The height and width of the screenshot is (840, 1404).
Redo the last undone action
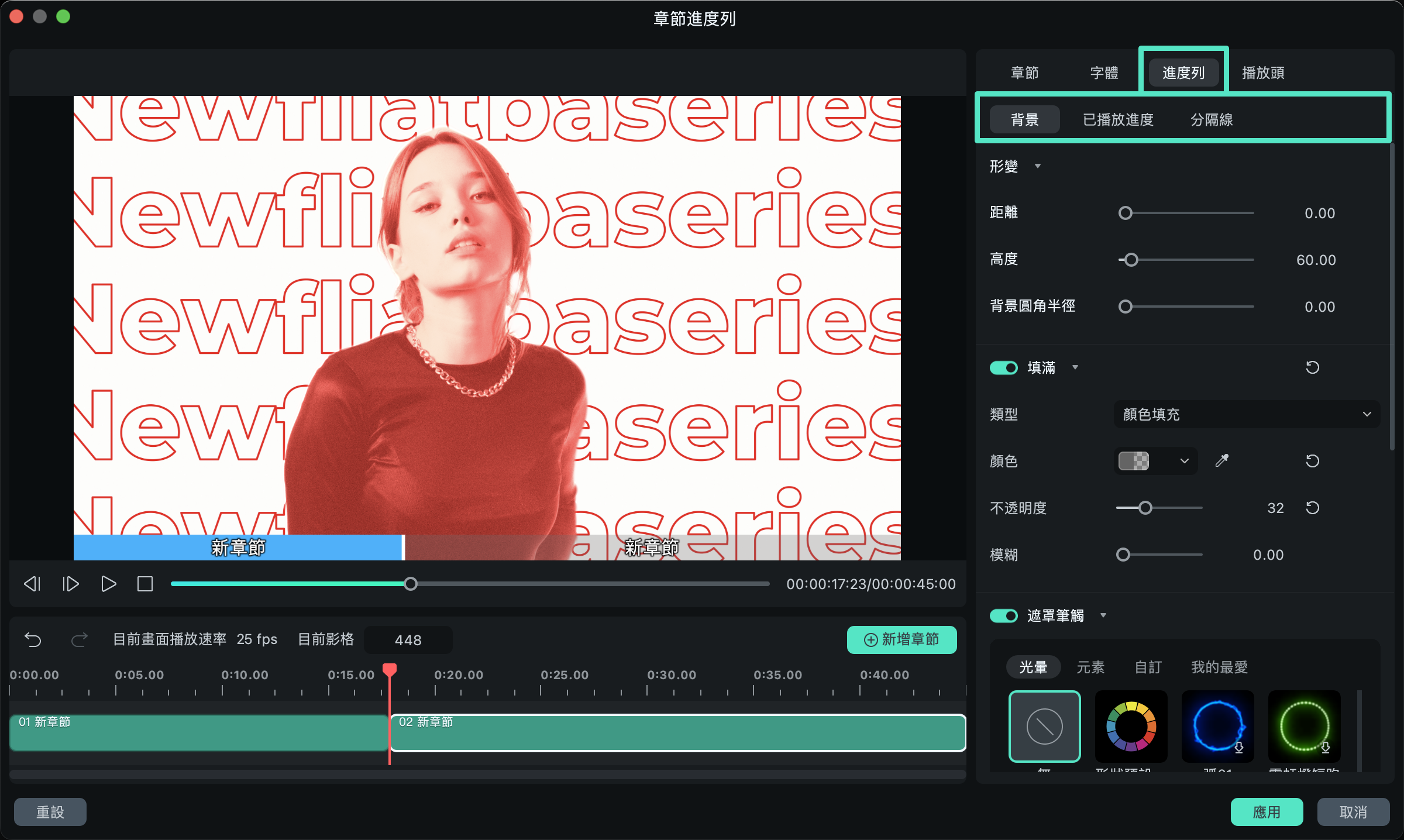80,640
